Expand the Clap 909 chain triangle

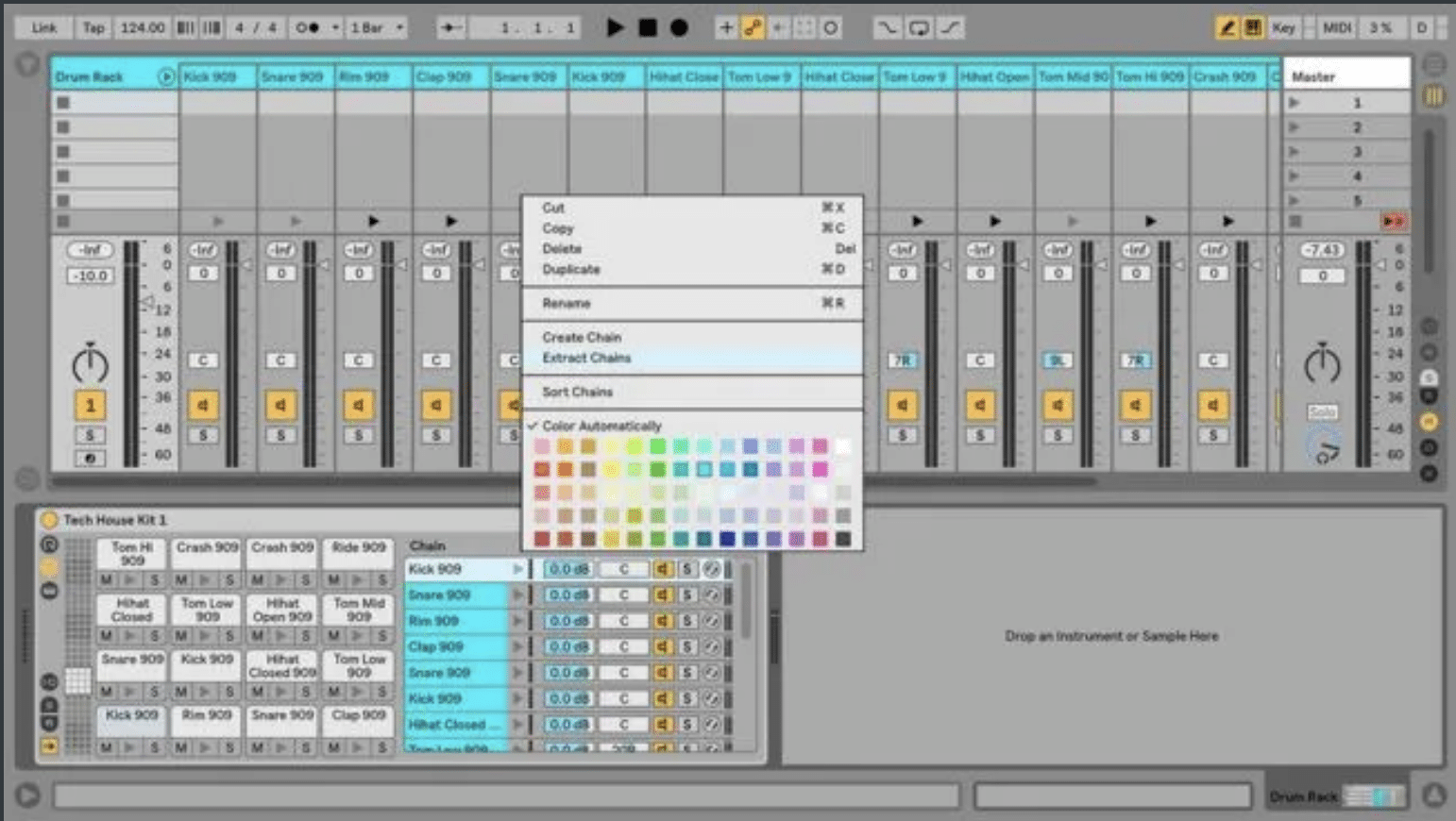click(517, 646)
